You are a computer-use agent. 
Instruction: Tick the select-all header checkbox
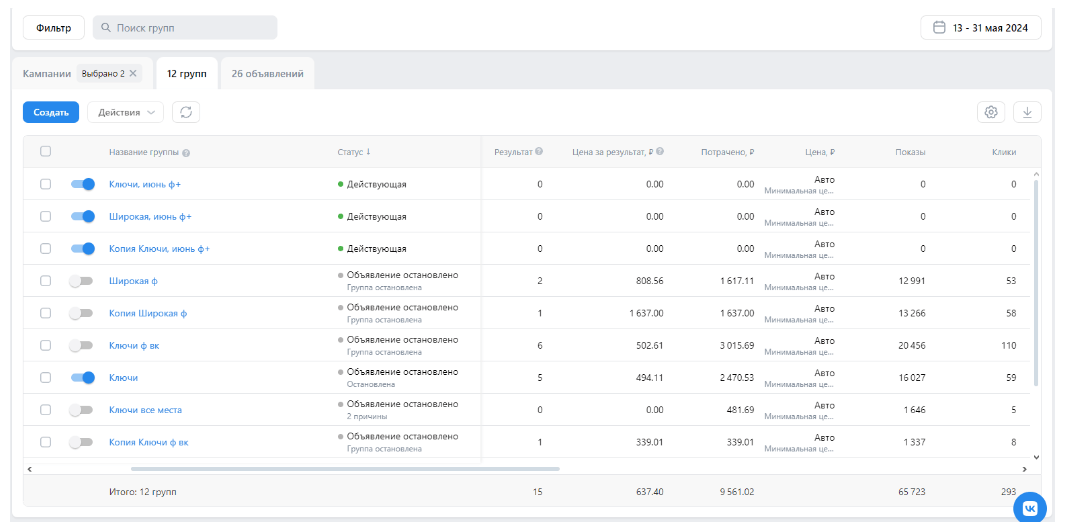(45, 152)
